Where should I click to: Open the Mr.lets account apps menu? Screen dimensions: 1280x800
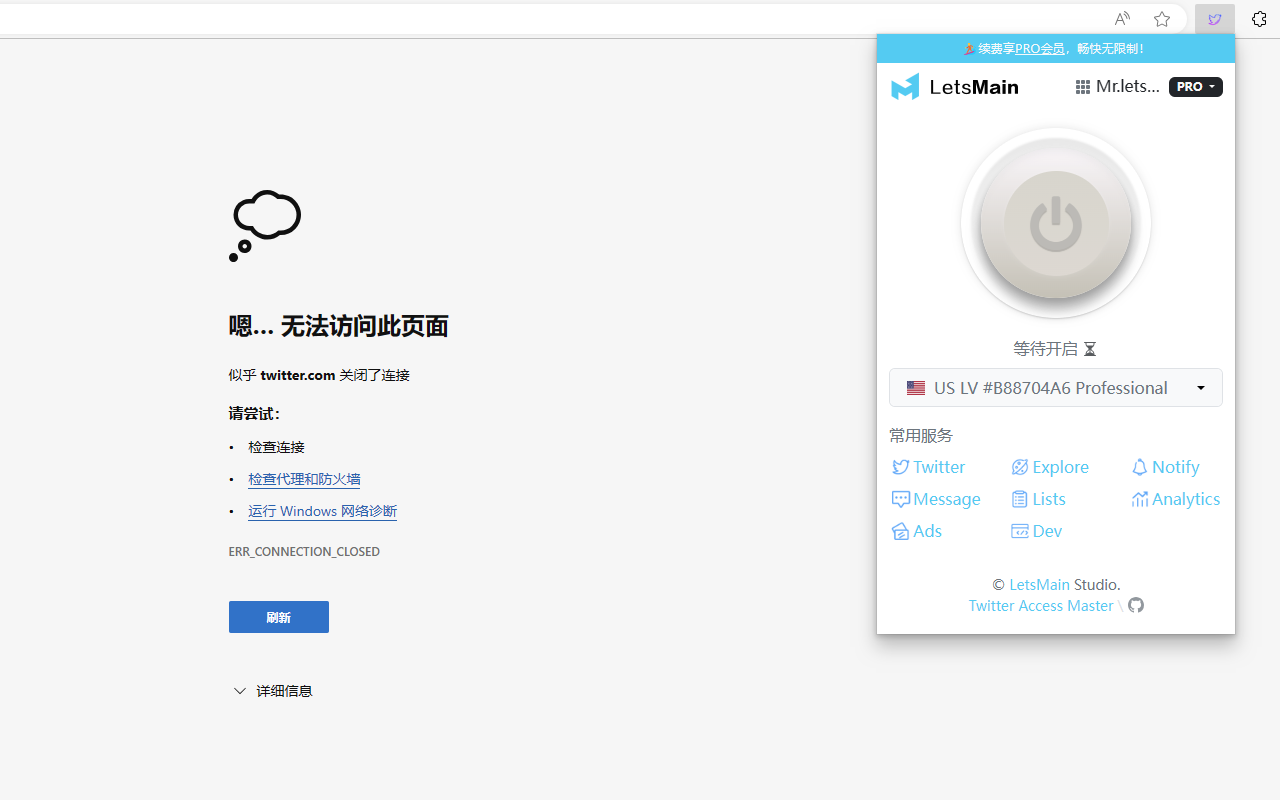1117,87
